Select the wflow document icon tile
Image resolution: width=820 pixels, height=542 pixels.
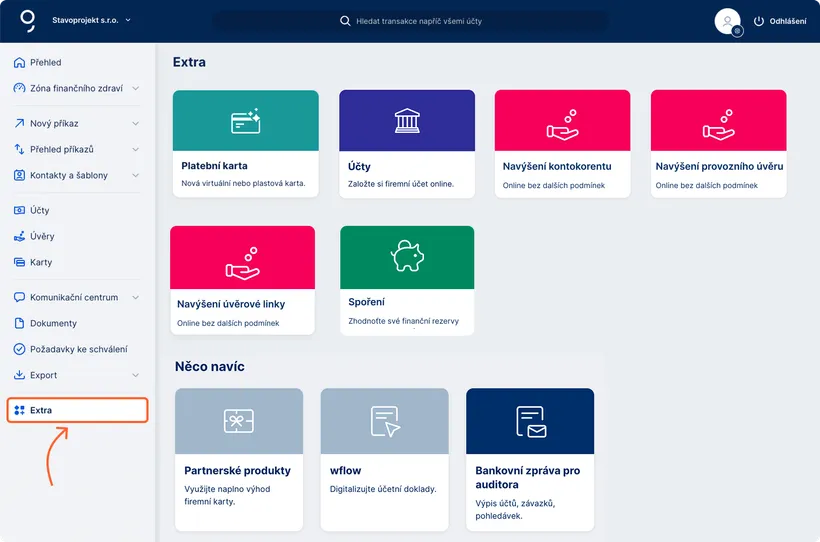(385, 421)
